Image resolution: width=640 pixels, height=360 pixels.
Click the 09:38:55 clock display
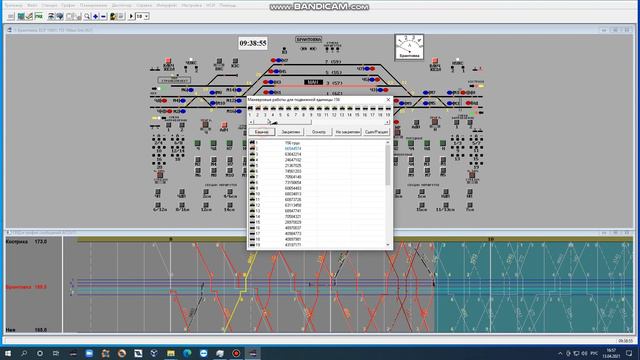(253, 43)
